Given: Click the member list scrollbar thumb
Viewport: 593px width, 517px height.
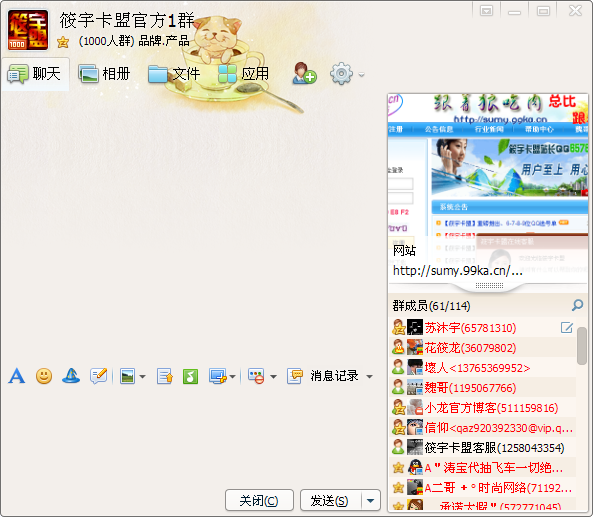Looking at the screenshot, I should [582, 346].
